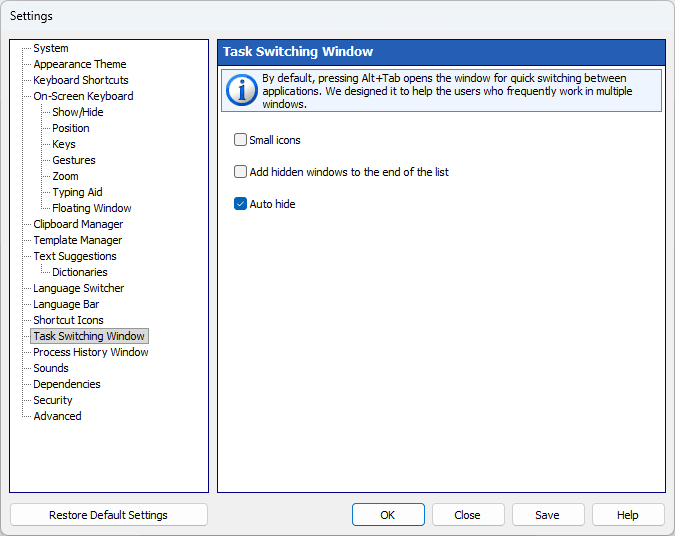Save the current settings
This screenshot has width=675, height=536.
click(548, 515)
